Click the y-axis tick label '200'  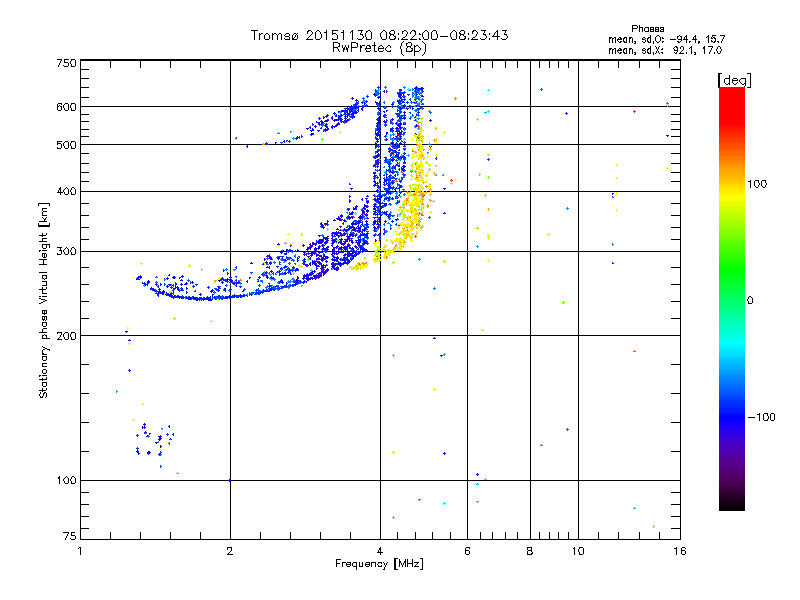[66, 336]
